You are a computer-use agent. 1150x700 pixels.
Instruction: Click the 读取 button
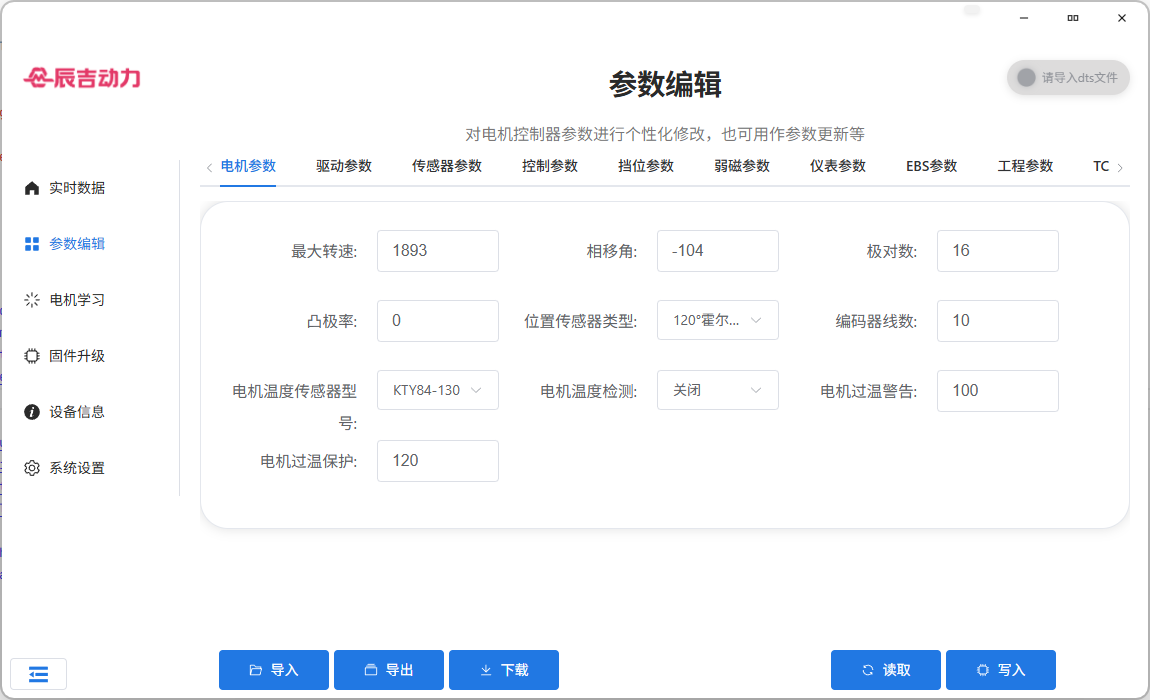click(885, 670)
